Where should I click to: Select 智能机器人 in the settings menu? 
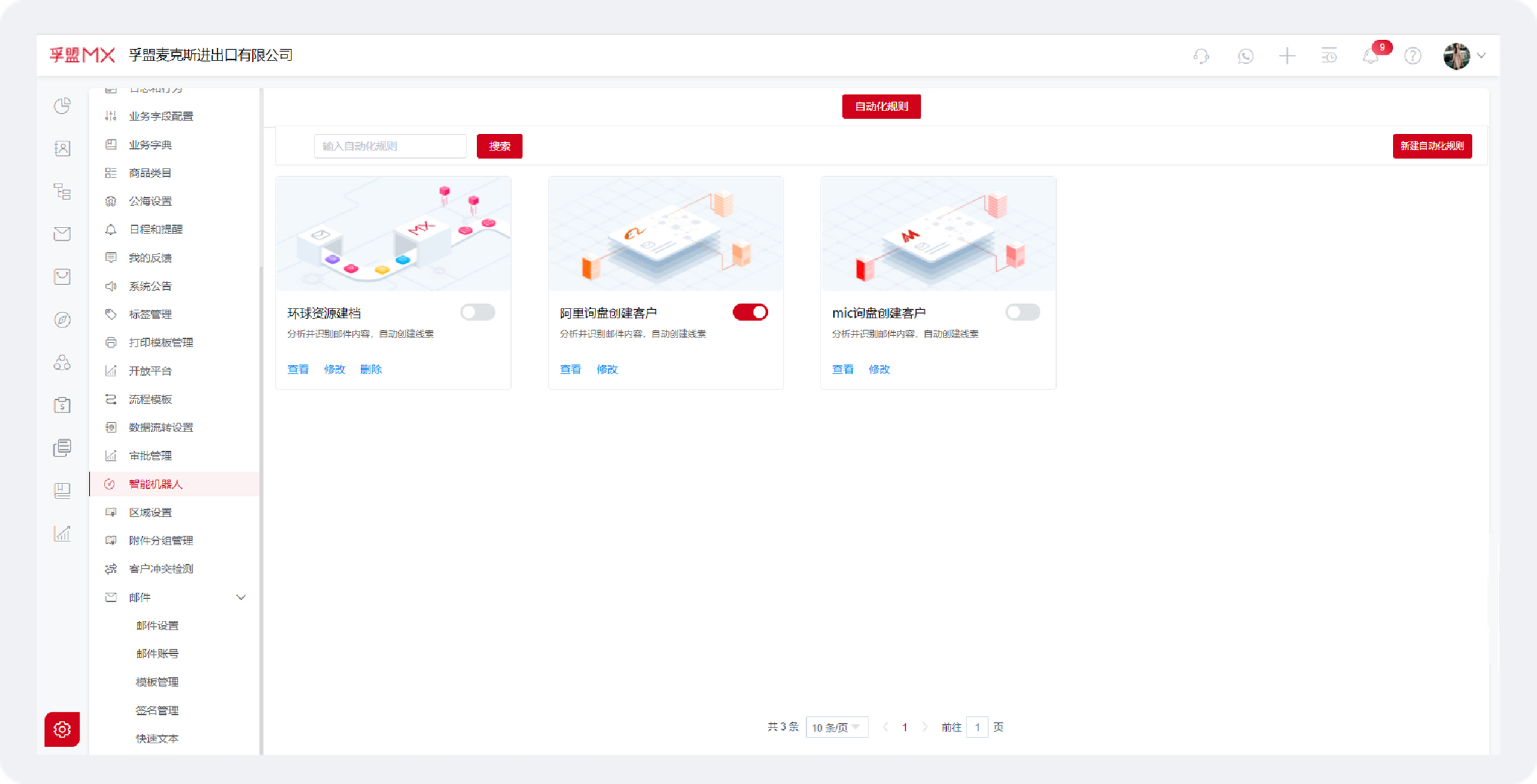tap(155, 484)
